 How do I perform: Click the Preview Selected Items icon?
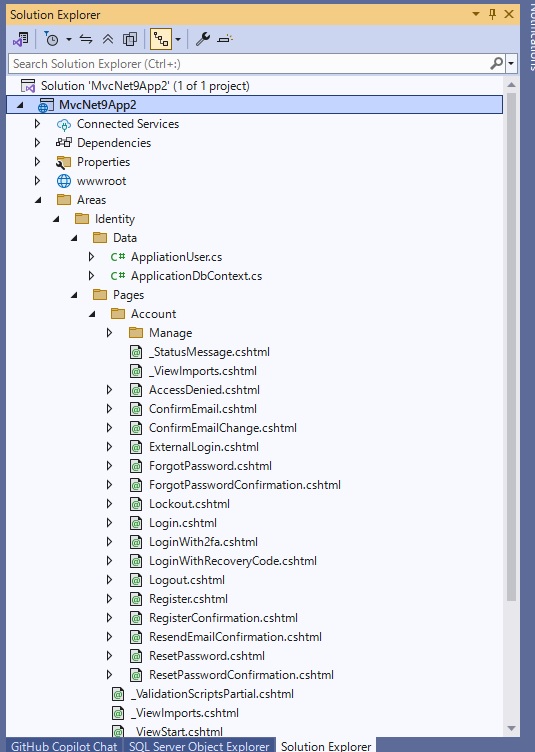(x=224, y=39)
